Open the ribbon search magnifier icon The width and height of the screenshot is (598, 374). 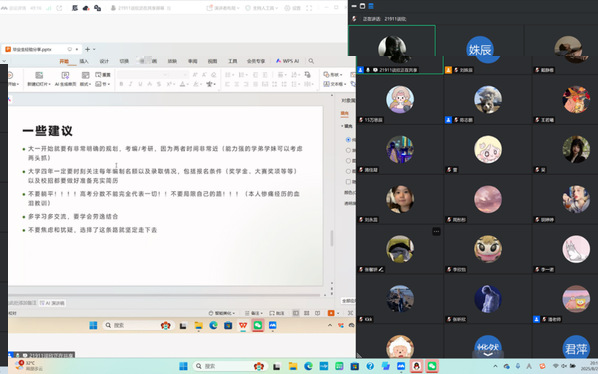click(x=311, y=61)
